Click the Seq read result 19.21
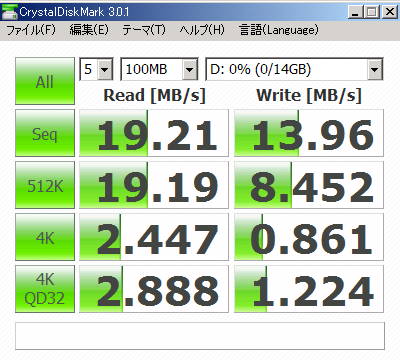Screen dimensions: 400x360 (154, 133)
